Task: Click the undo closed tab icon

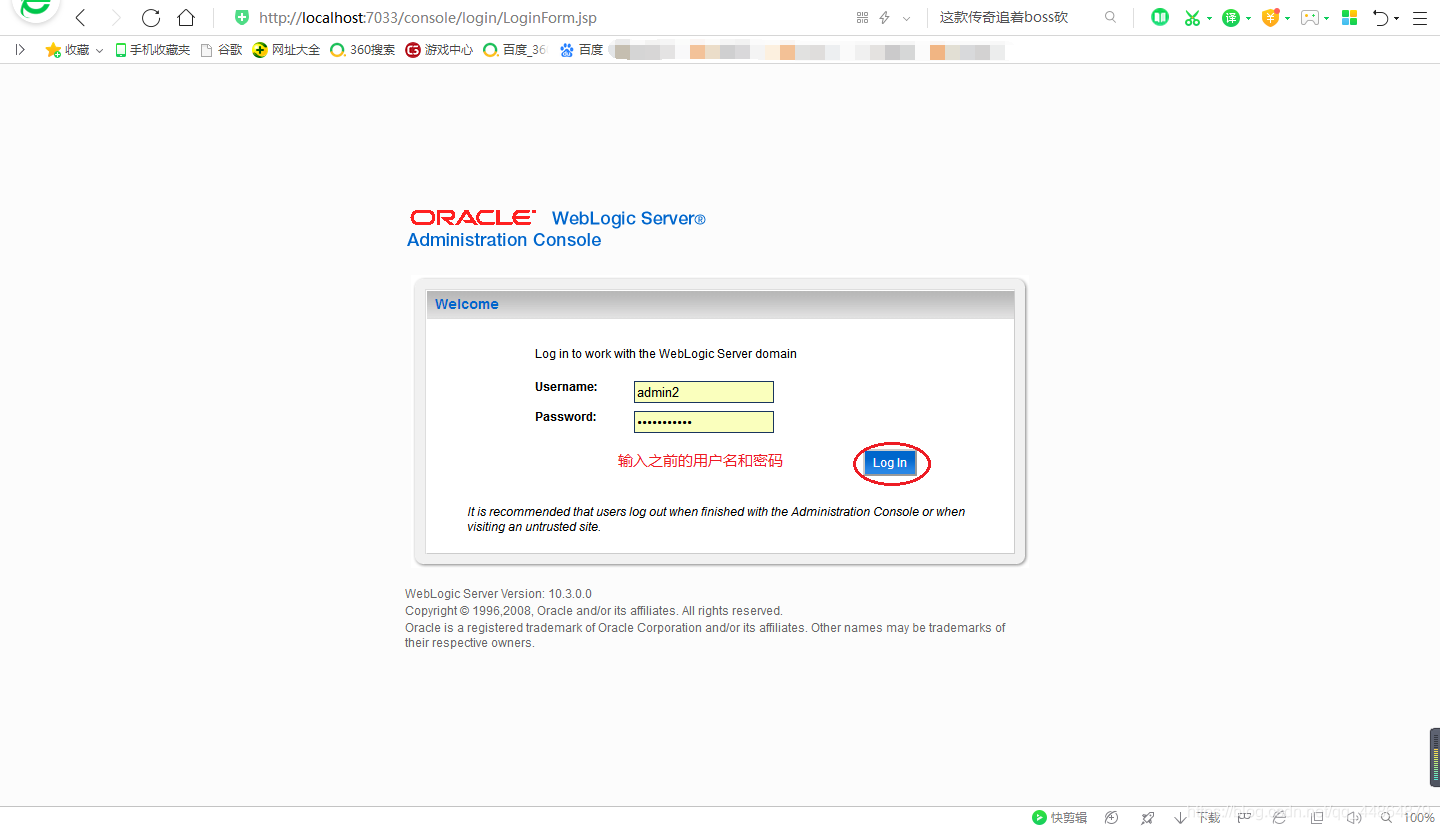Action: point(1380,18)
